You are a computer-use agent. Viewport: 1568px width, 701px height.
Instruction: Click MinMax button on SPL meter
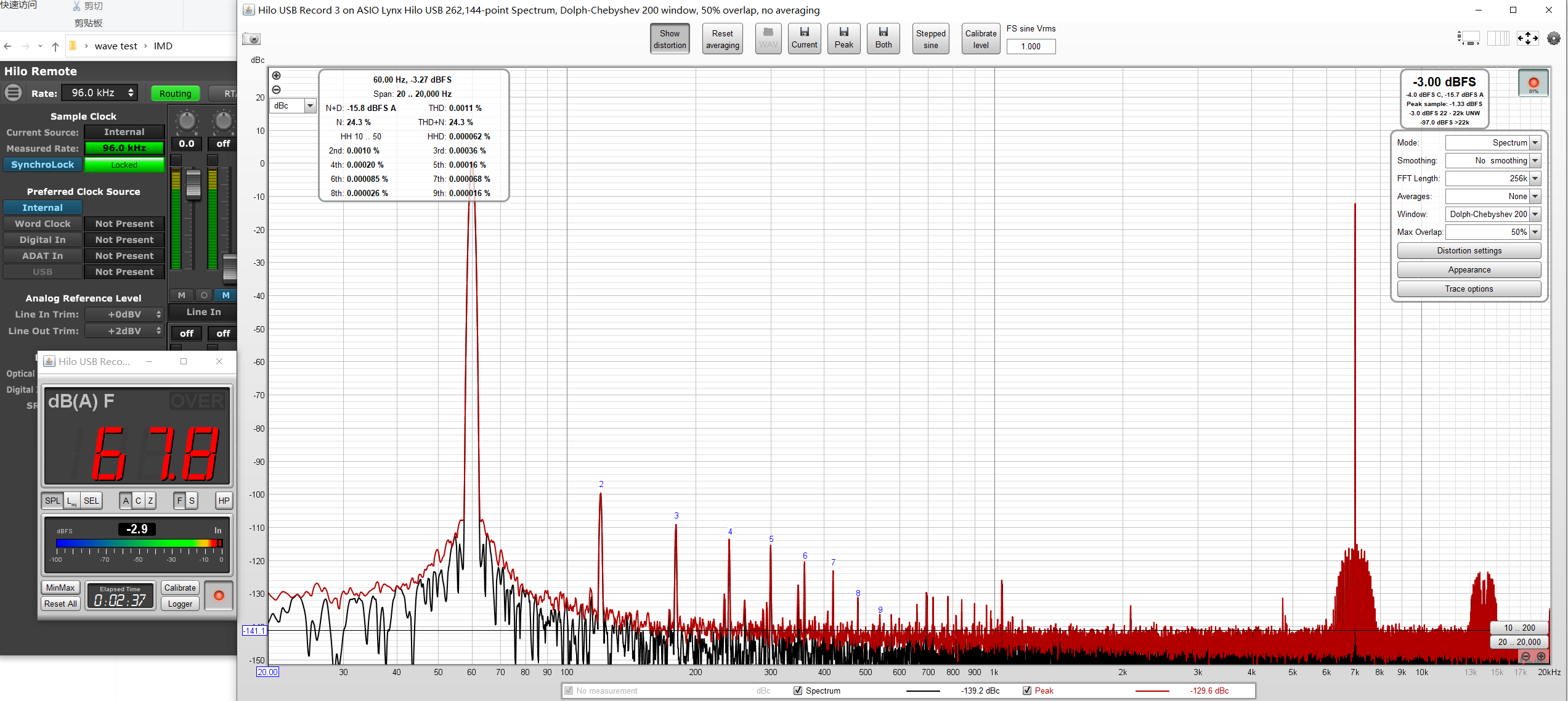pyautogui.click(x=60, y=588)
